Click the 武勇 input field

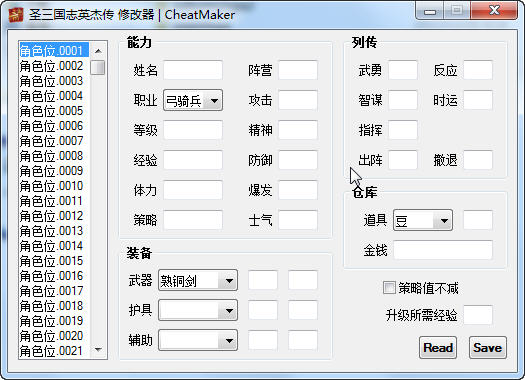point(403,70)
